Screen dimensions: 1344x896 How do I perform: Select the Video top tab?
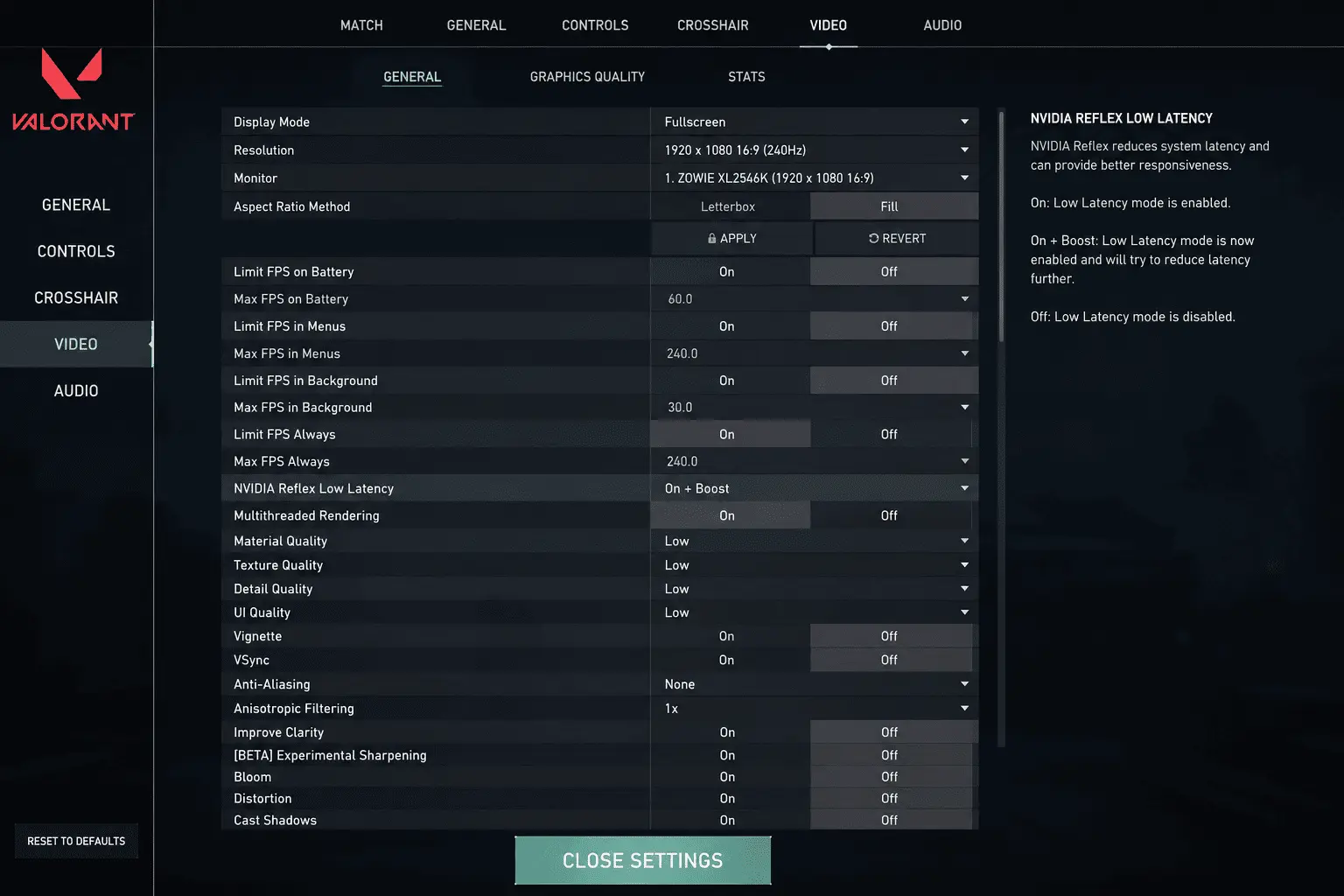tap(828, 25)
